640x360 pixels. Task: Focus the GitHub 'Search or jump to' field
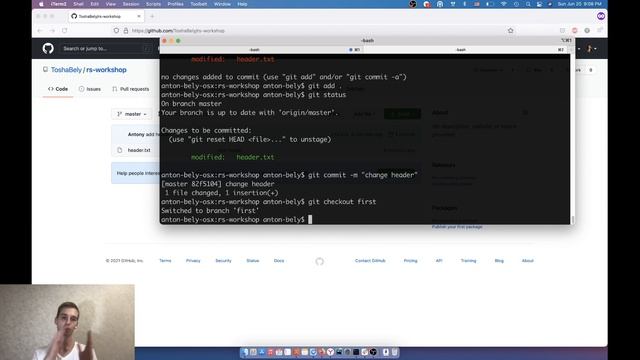coord(106,49)
